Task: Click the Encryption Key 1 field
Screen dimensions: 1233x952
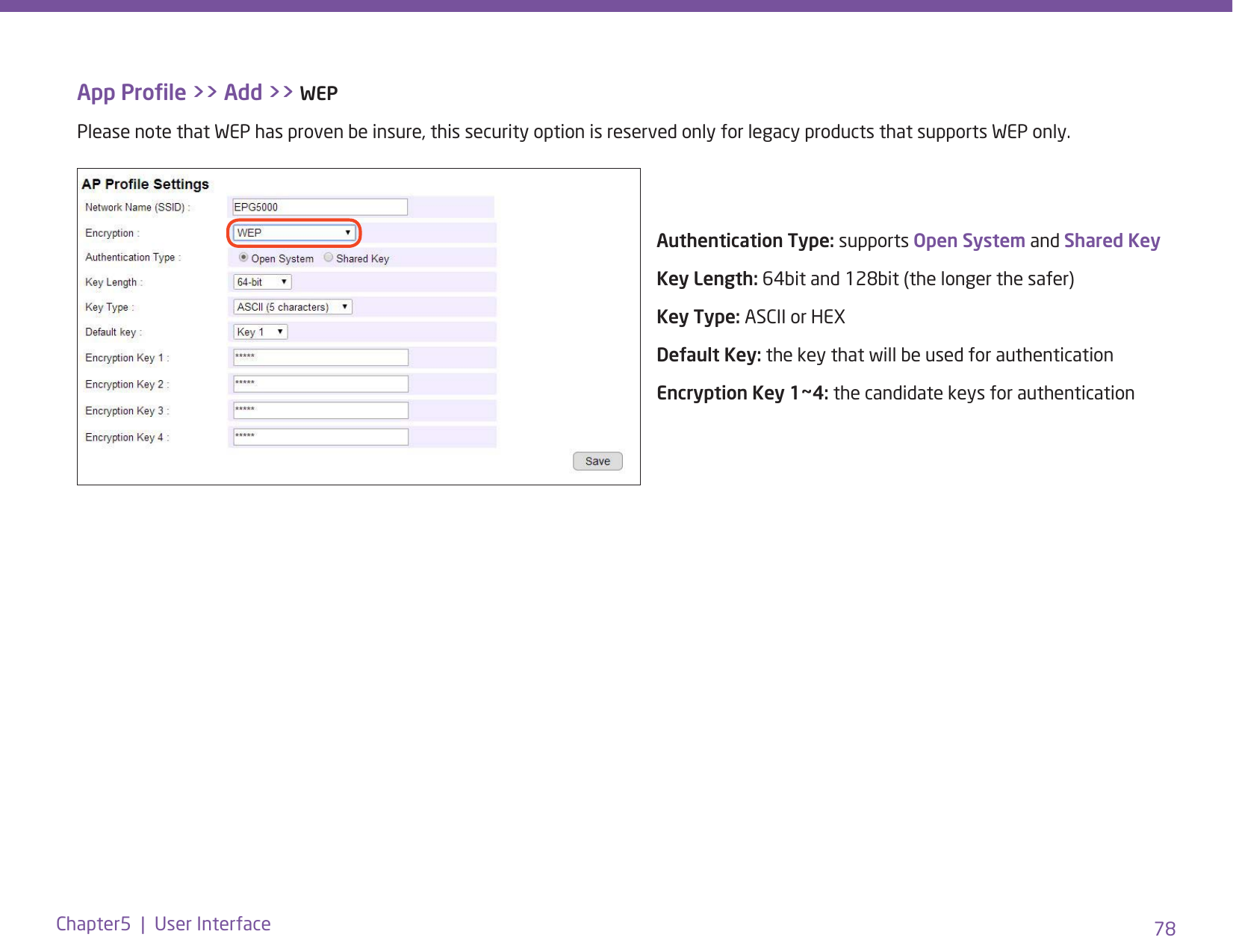Action: click(x=320, y=358)
